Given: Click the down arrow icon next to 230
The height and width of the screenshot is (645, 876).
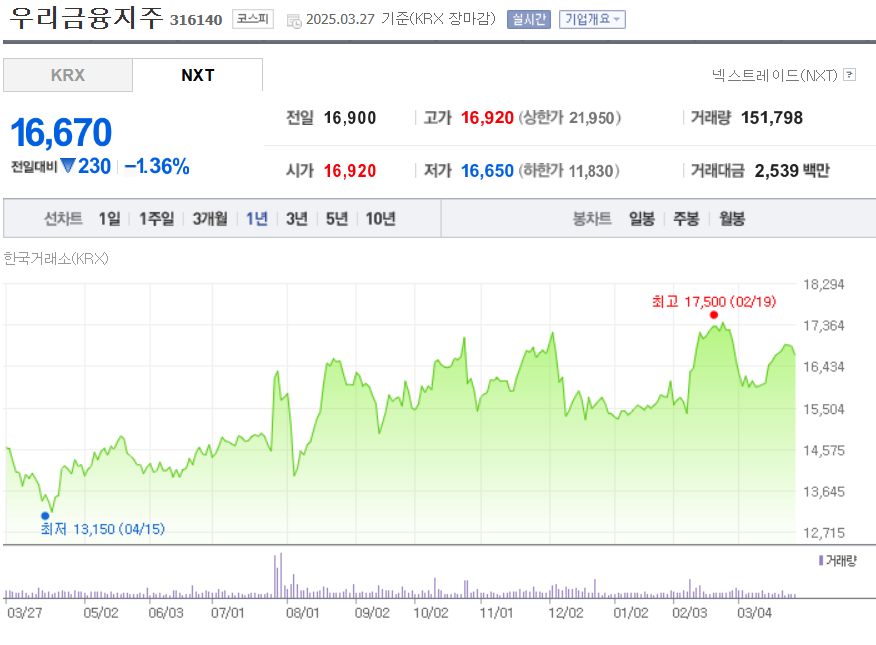Looking at the screenshot, I should pyautogui.click(x=68, y=166).
